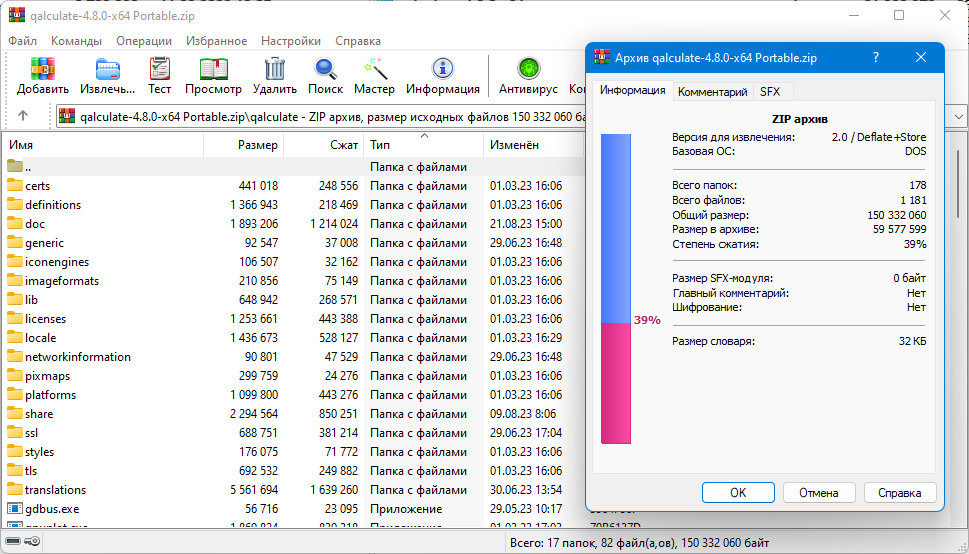Switch to the Комментарий tab

coord(712,91)
